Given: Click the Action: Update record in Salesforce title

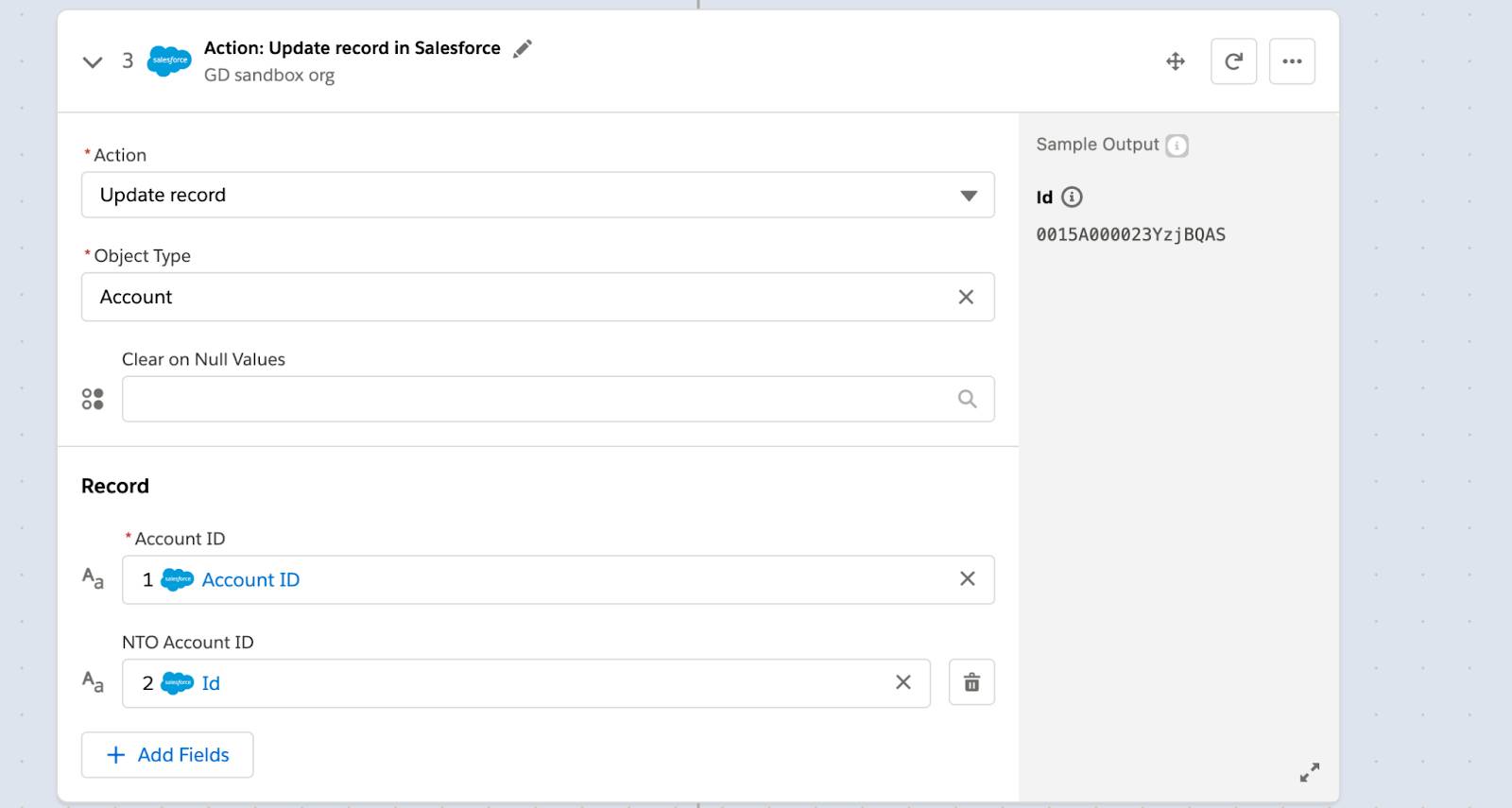Looking at the screenshot, I should (x=352, y=48).
